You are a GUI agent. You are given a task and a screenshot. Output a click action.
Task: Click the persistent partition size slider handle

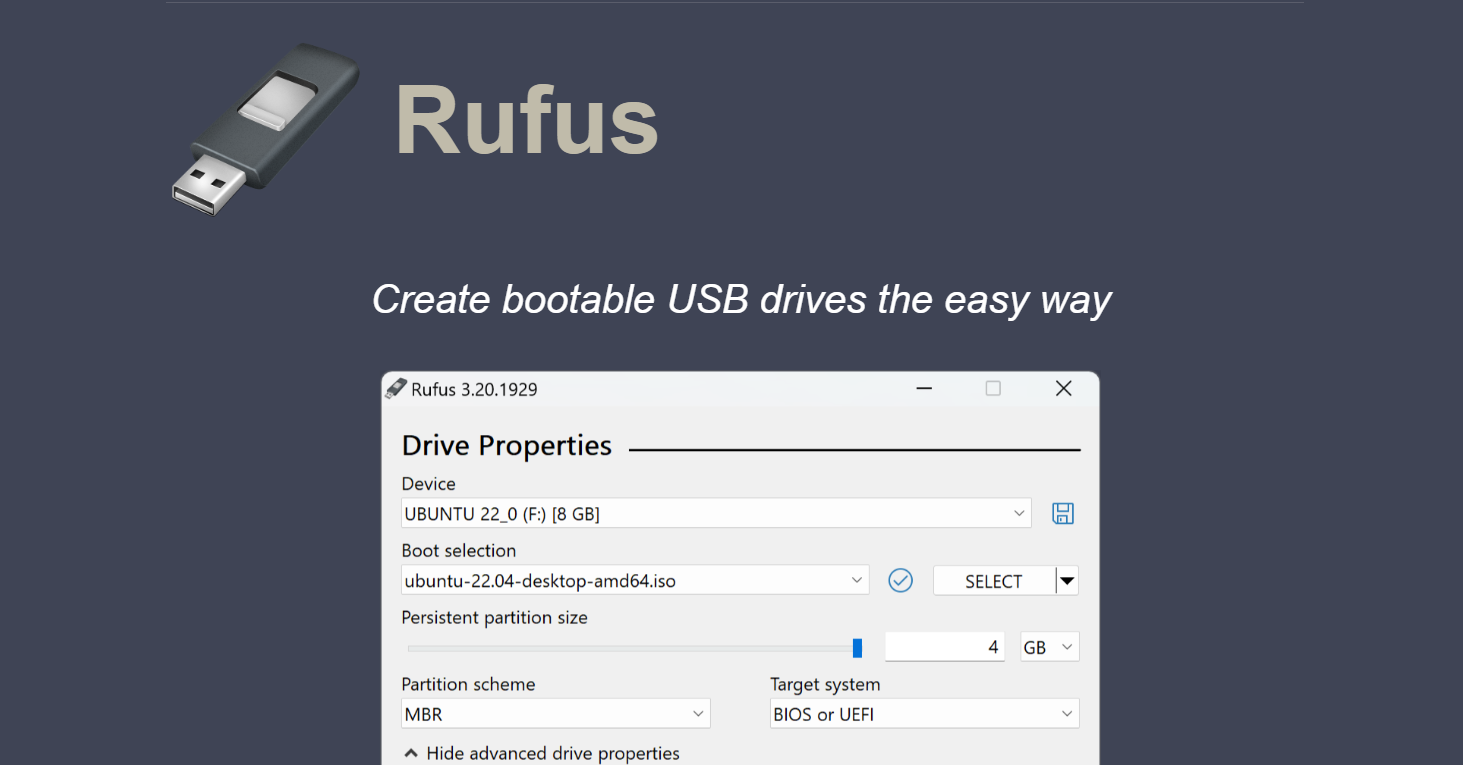[x=857, y=647]
